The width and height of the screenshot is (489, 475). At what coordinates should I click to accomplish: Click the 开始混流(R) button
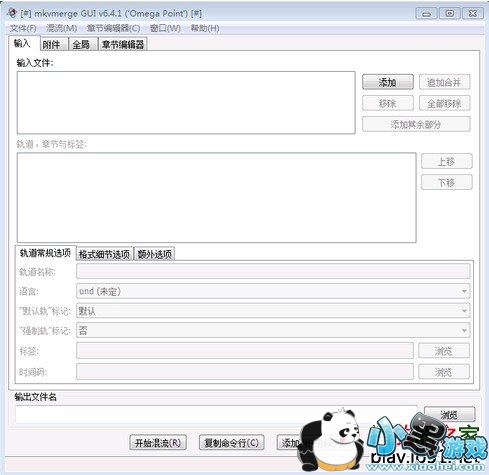(x=158, y=443)
